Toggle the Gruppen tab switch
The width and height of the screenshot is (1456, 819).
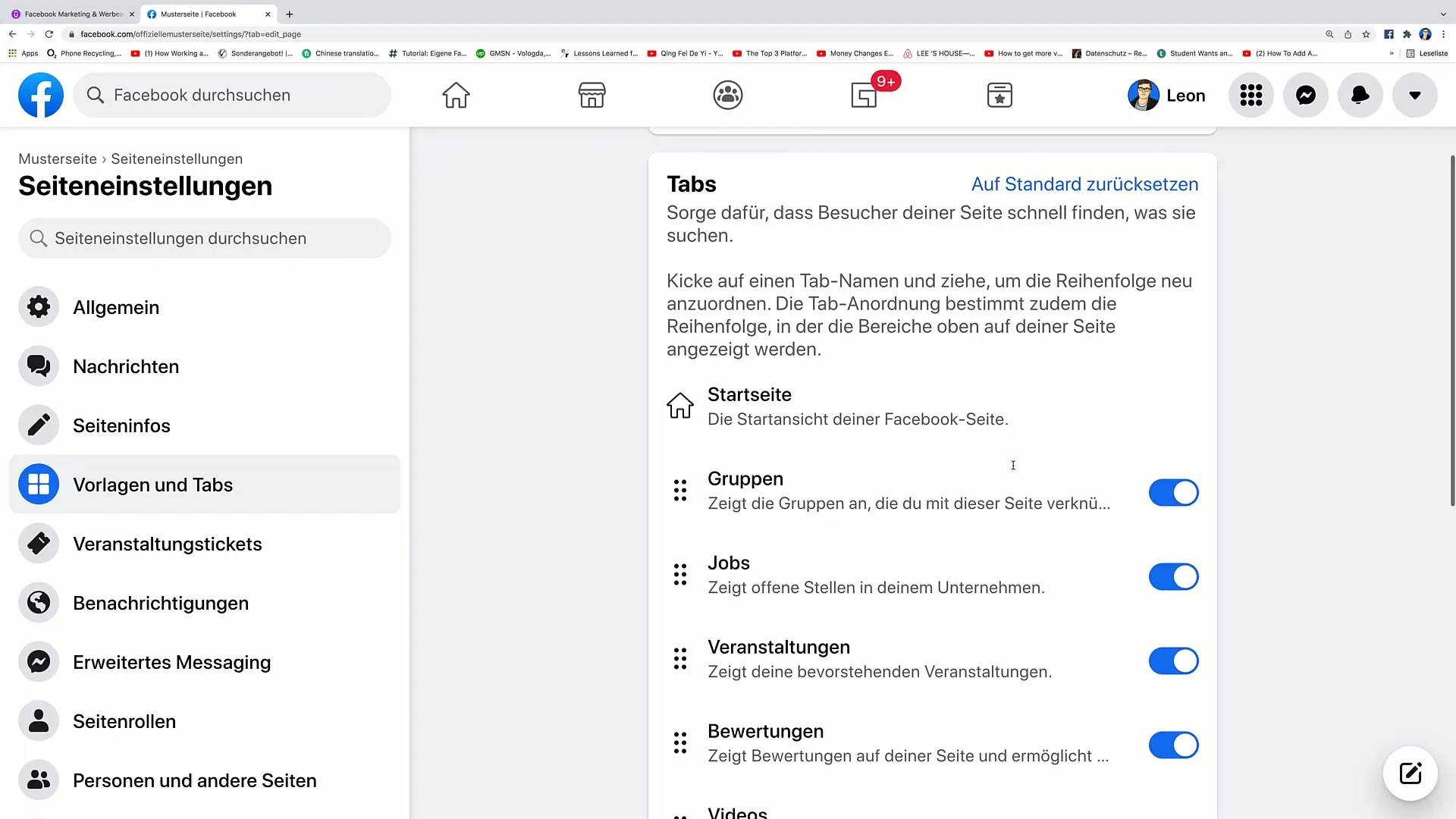coord(1173,493)
